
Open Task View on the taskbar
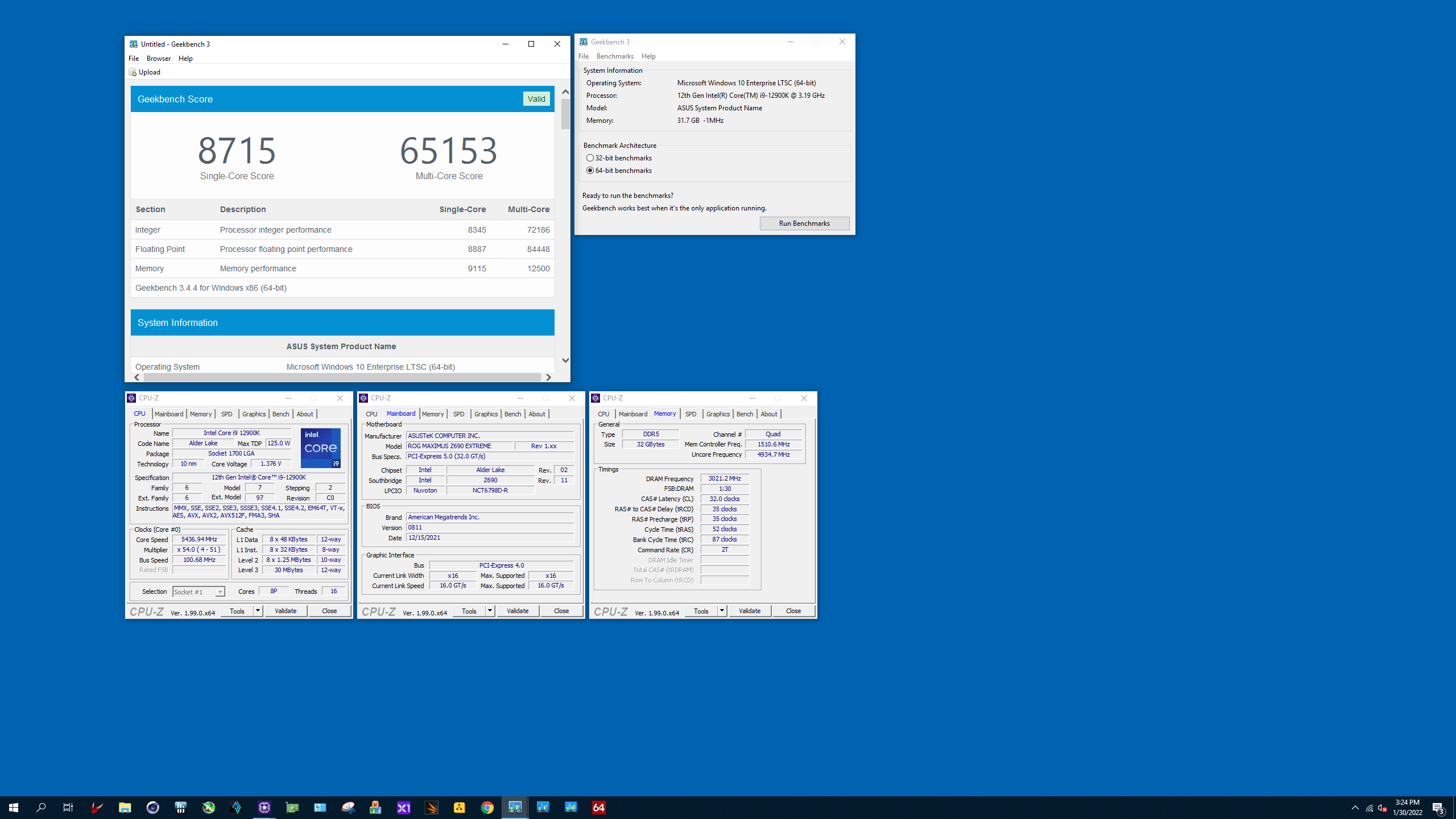68,808
